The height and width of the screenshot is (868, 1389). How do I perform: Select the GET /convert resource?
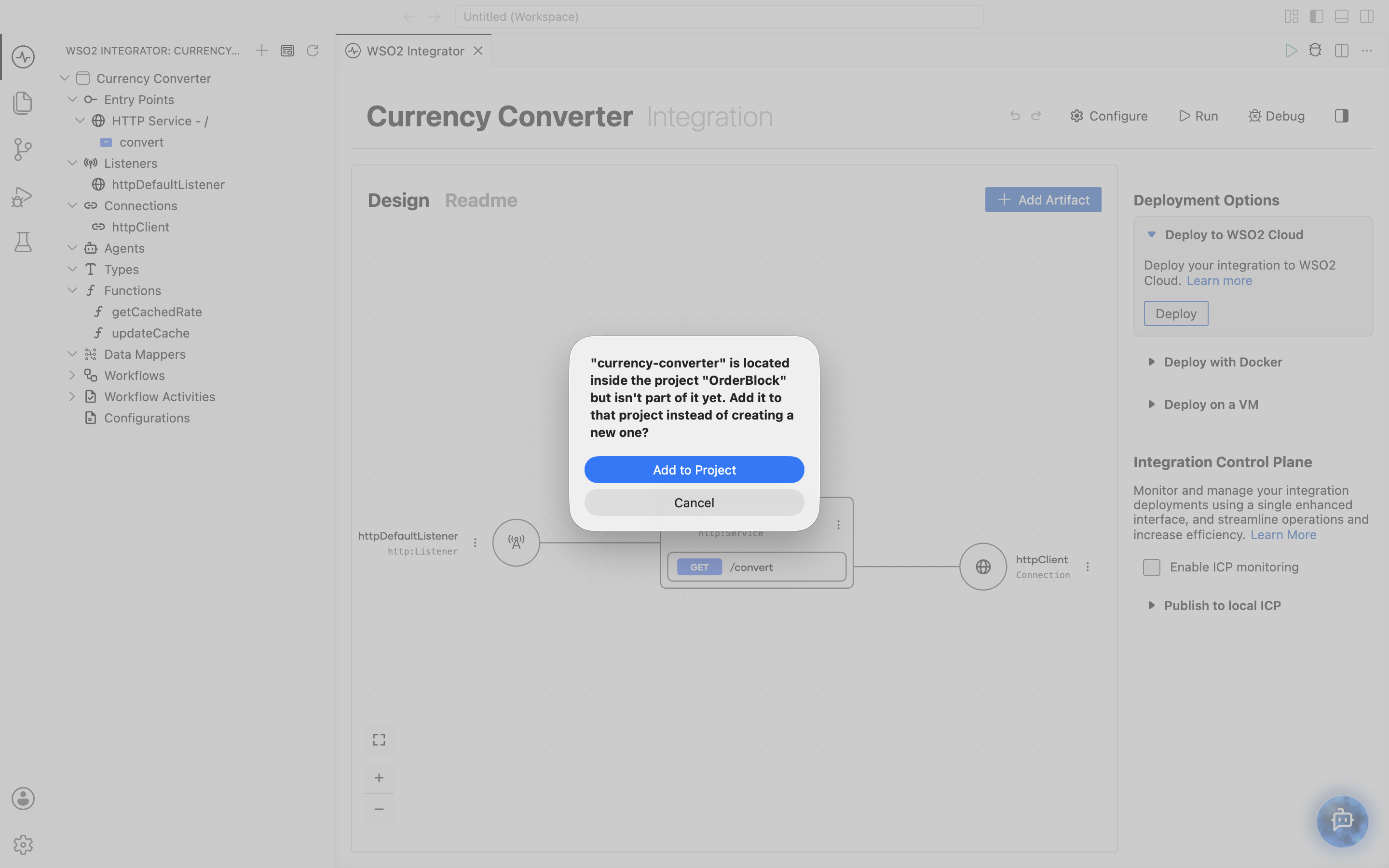click(x=757, y=567)
